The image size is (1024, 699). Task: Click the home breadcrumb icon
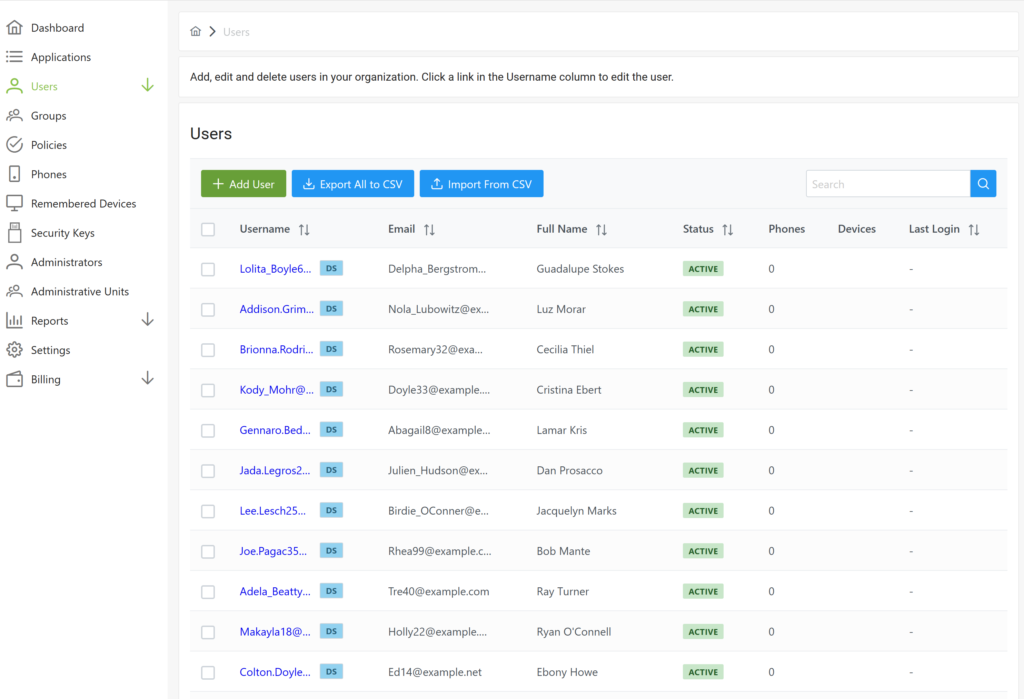point(196,30)
